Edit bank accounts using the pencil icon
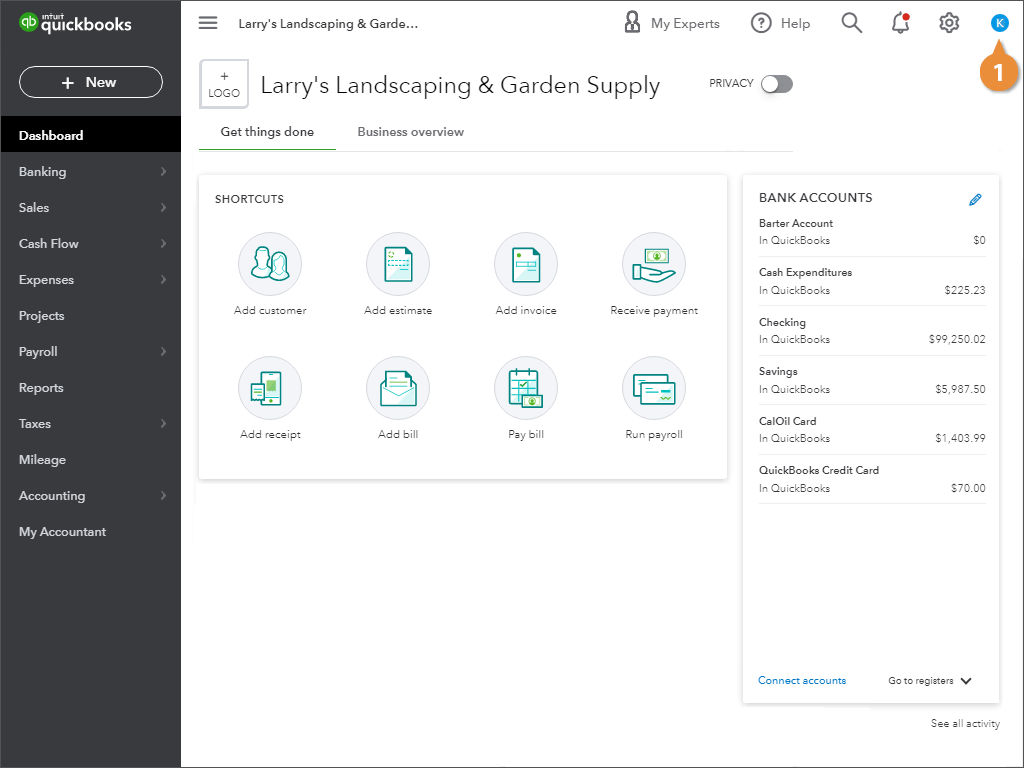1024x768 pixels. coord(976,199)
